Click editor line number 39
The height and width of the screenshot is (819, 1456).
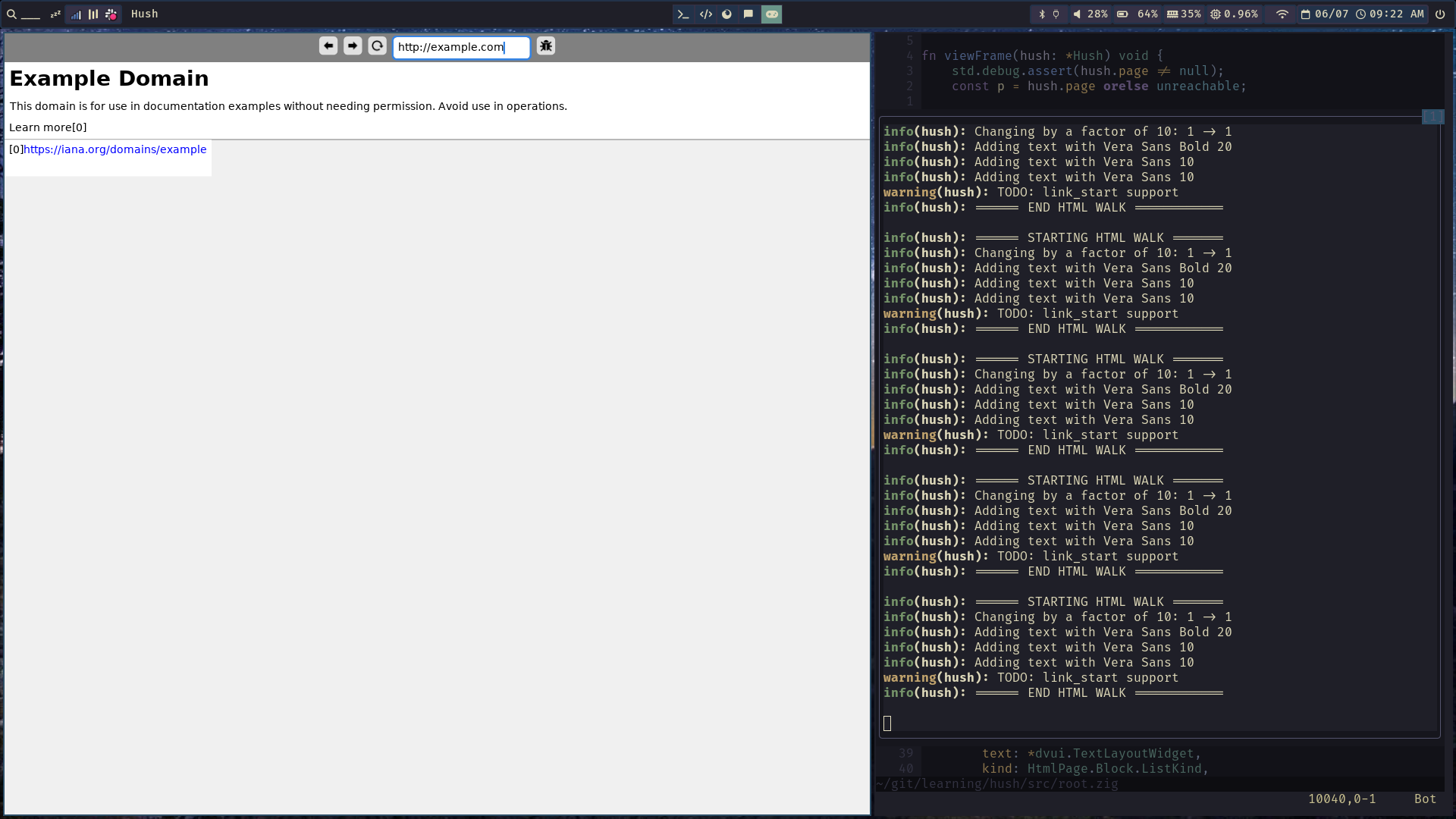coord(906,754)
